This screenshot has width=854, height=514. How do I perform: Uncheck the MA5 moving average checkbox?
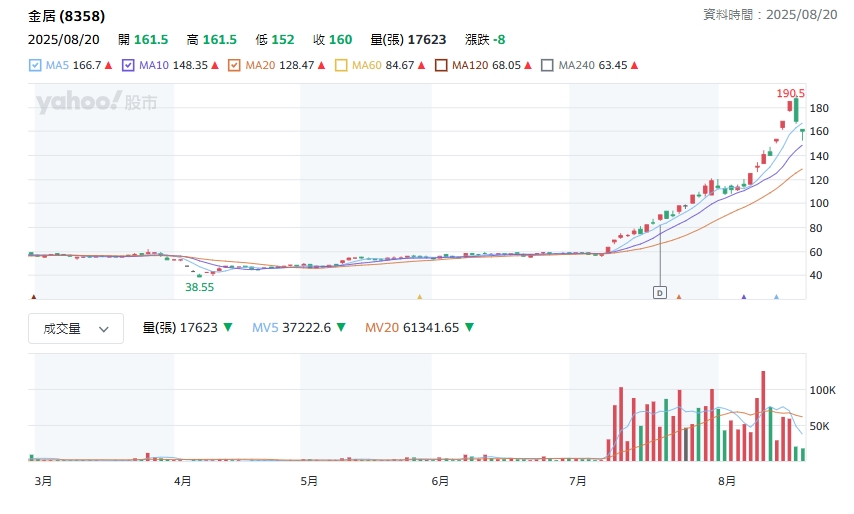(x=35, y=65)
